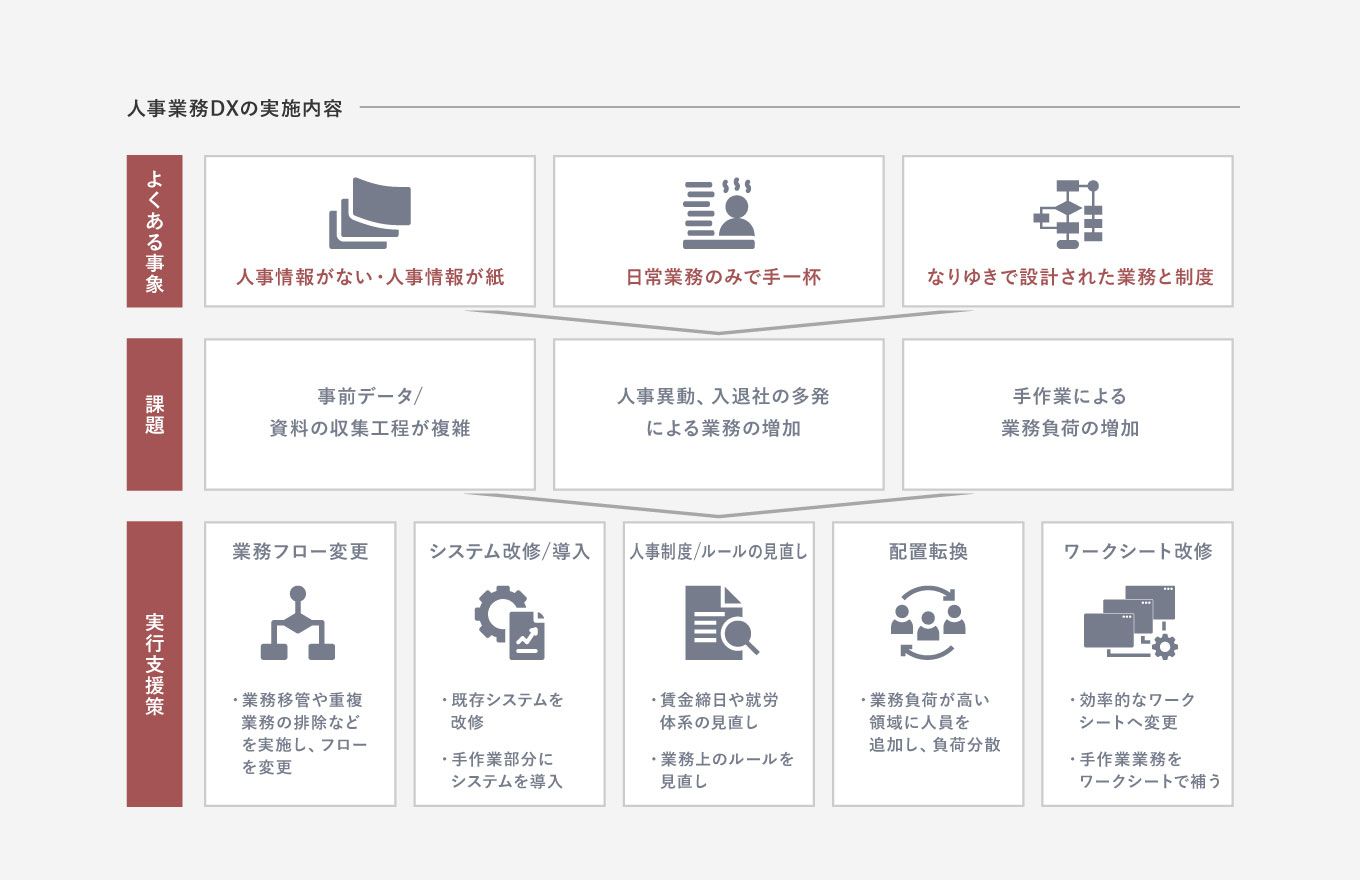Click the bullet 業務上のルールを見直し

[x=721, y=770]
